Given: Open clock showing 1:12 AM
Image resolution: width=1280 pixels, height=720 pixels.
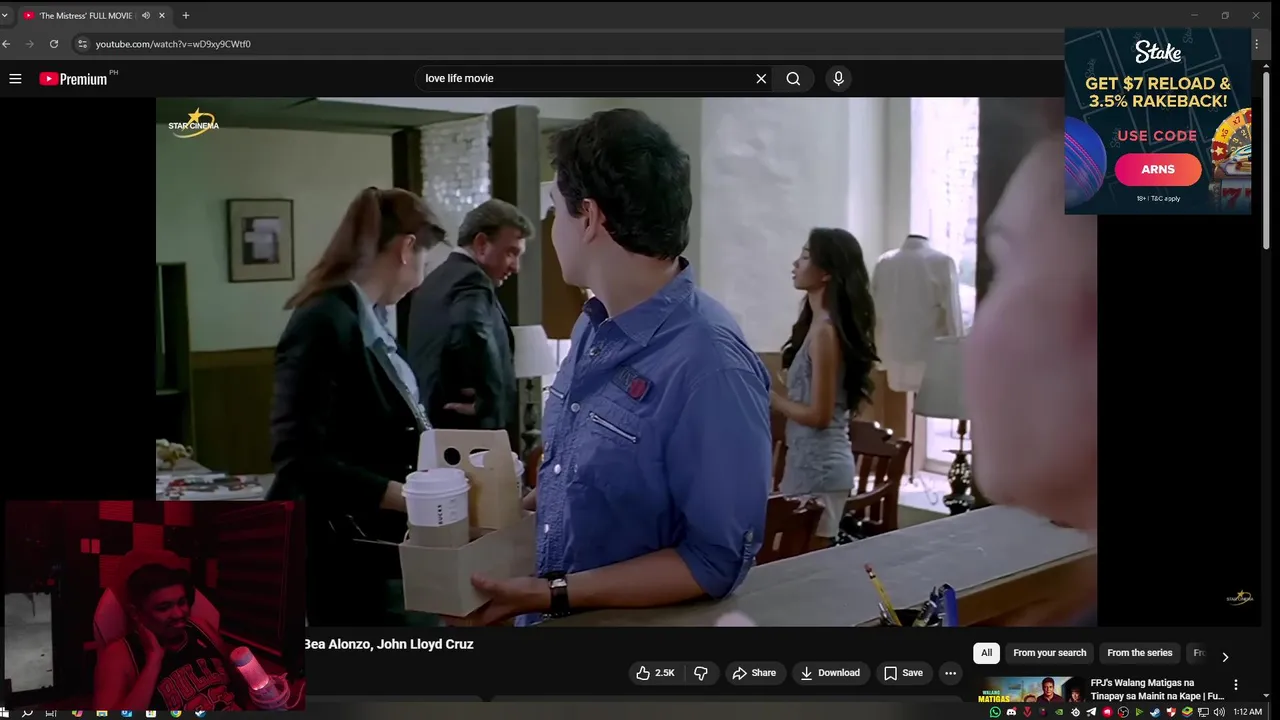Looking at the screenshot, I should pyautogui.click(x=1247, y=712).
